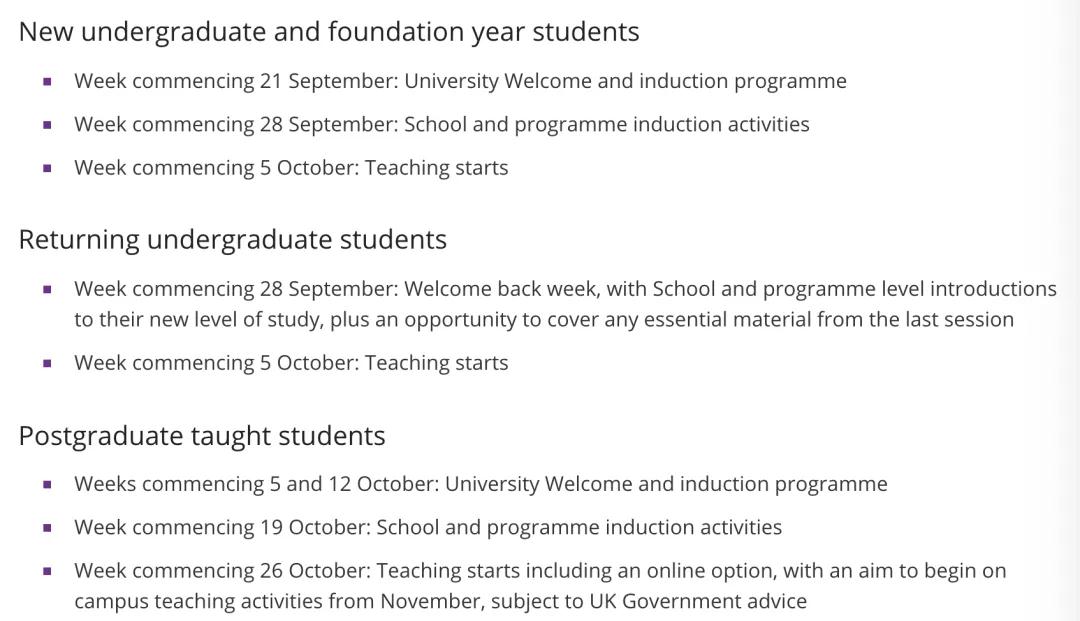The width and height of the screenshot is (1080, 621).
Task: Click the New undergraduate and foundation year heading
Action: tap(329, 32)
